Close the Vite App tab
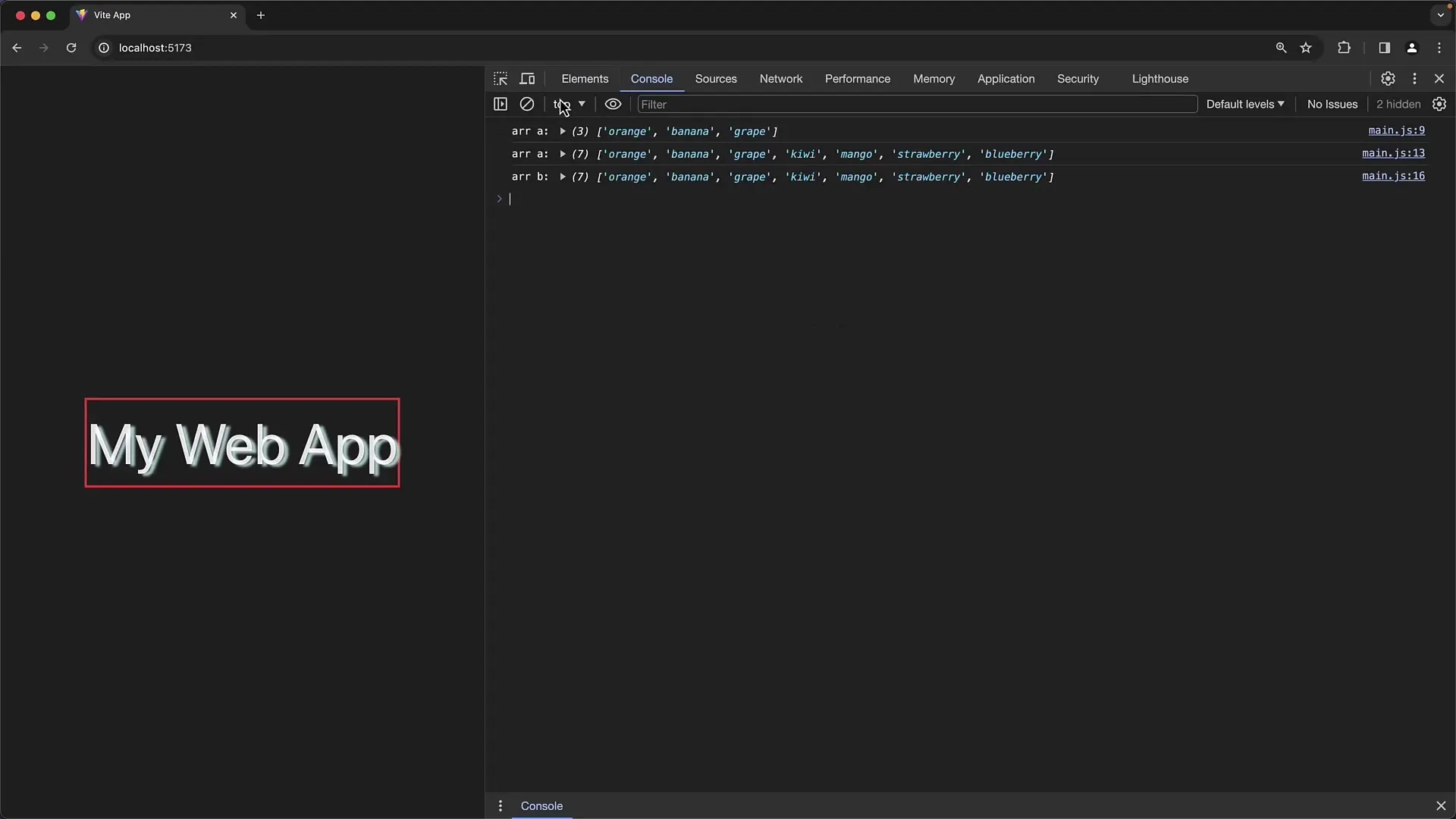The width and height of the screenshot is (1456, 819). pyautogui.click(x=234, y=15)
